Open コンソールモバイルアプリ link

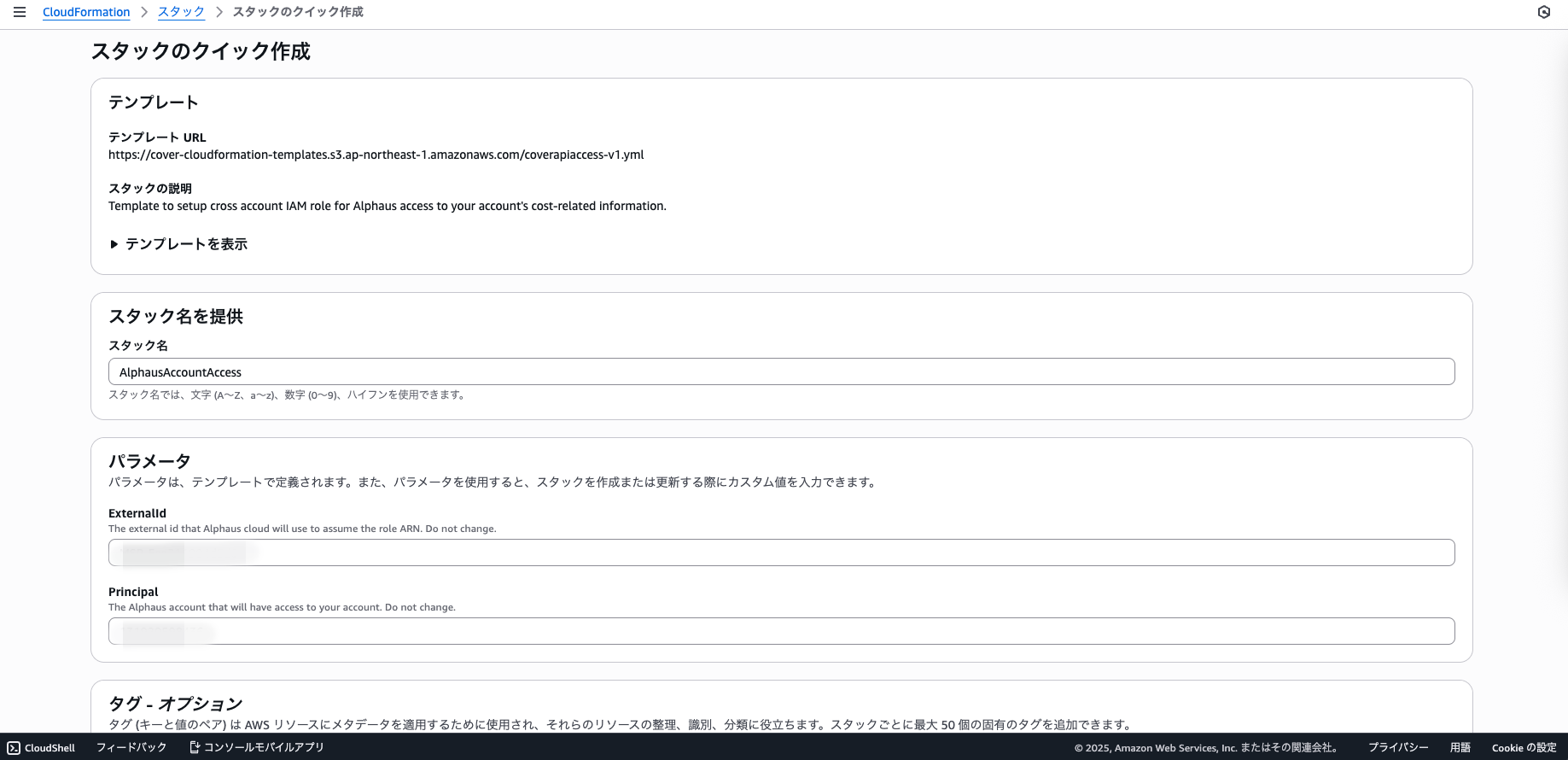click(264, 747)
